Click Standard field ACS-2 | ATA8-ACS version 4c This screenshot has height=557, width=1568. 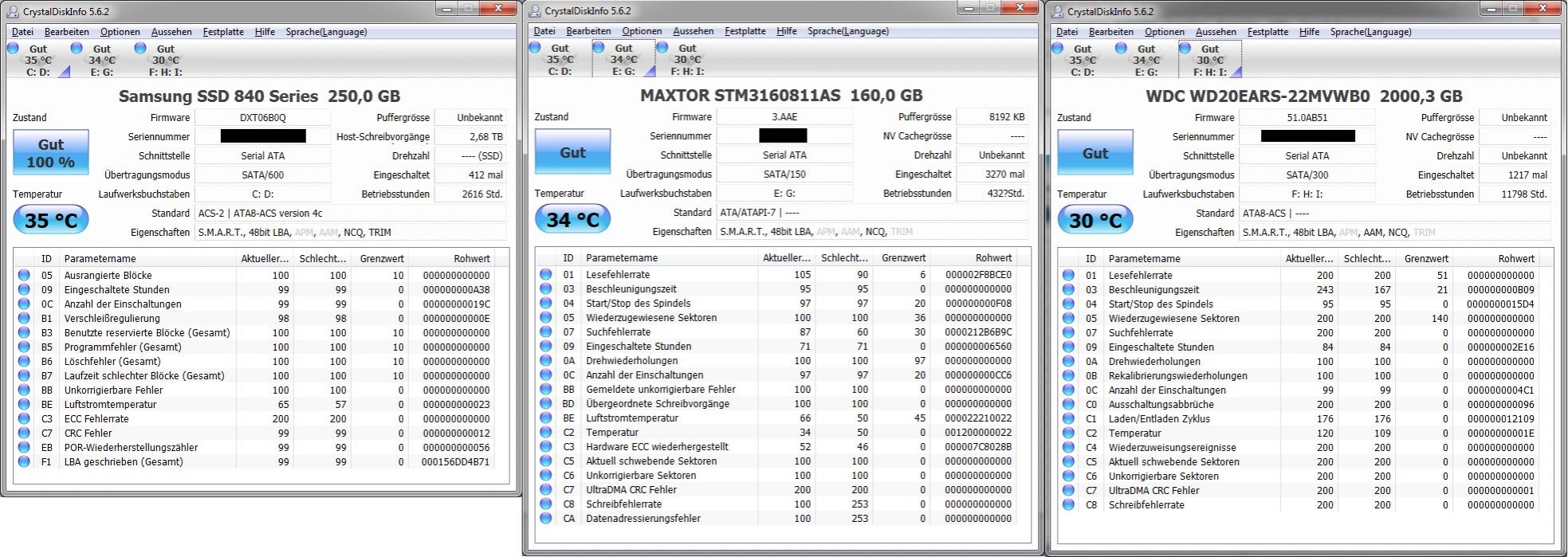pos(351,213)
